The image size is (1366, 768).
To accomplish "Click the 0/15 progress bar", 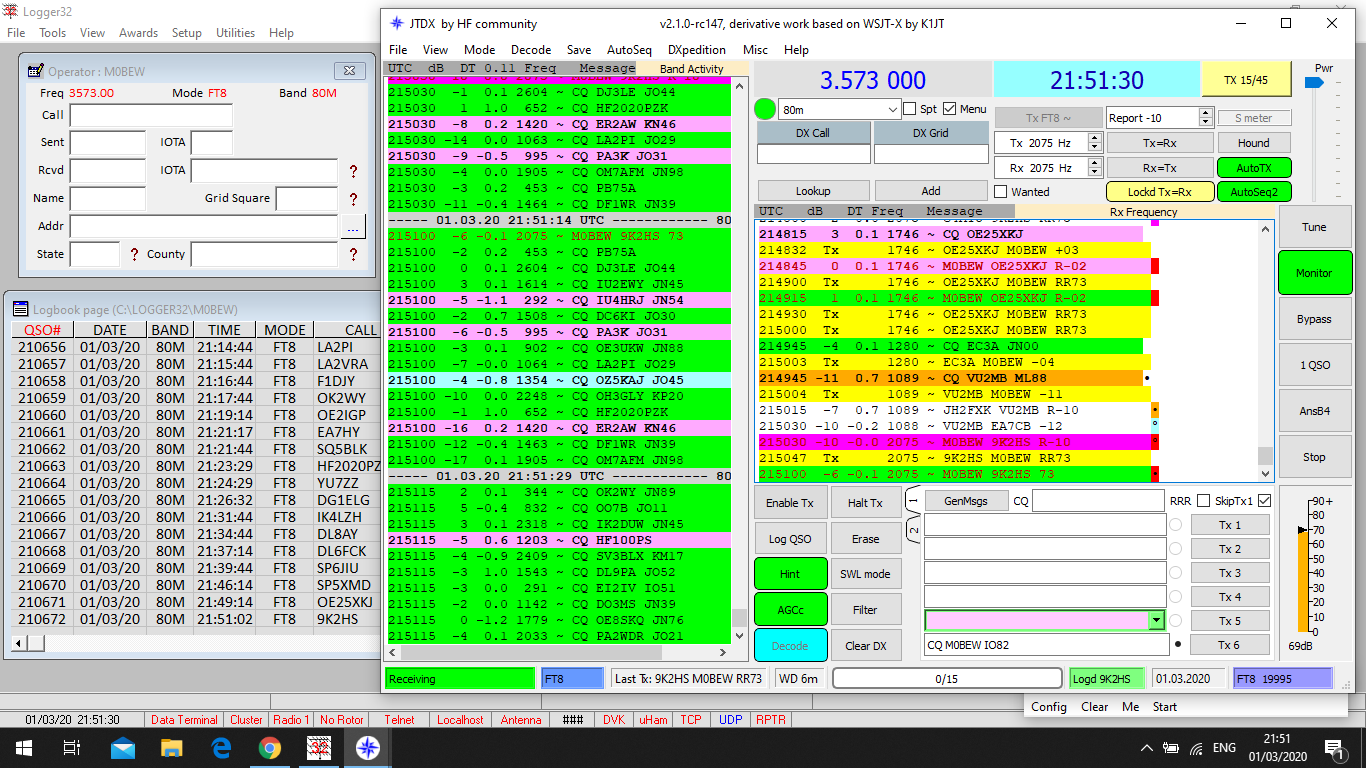I will pos(946,679).
